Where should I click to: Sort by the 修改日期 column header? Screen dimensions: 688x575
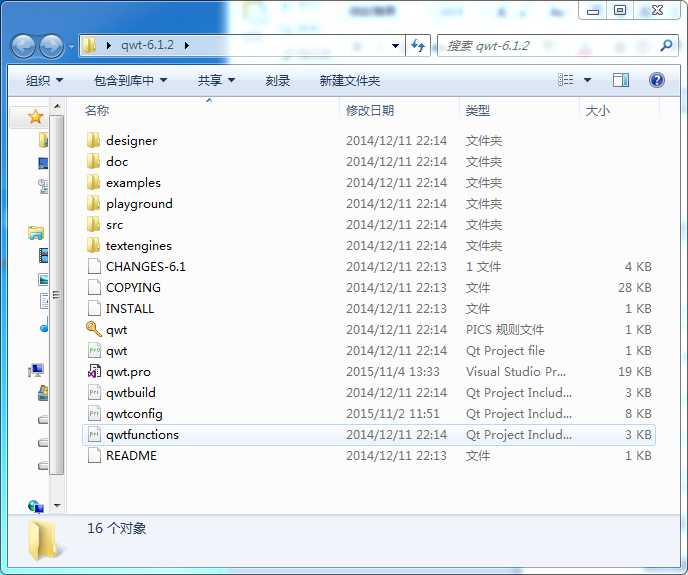[x=370, y=111]
